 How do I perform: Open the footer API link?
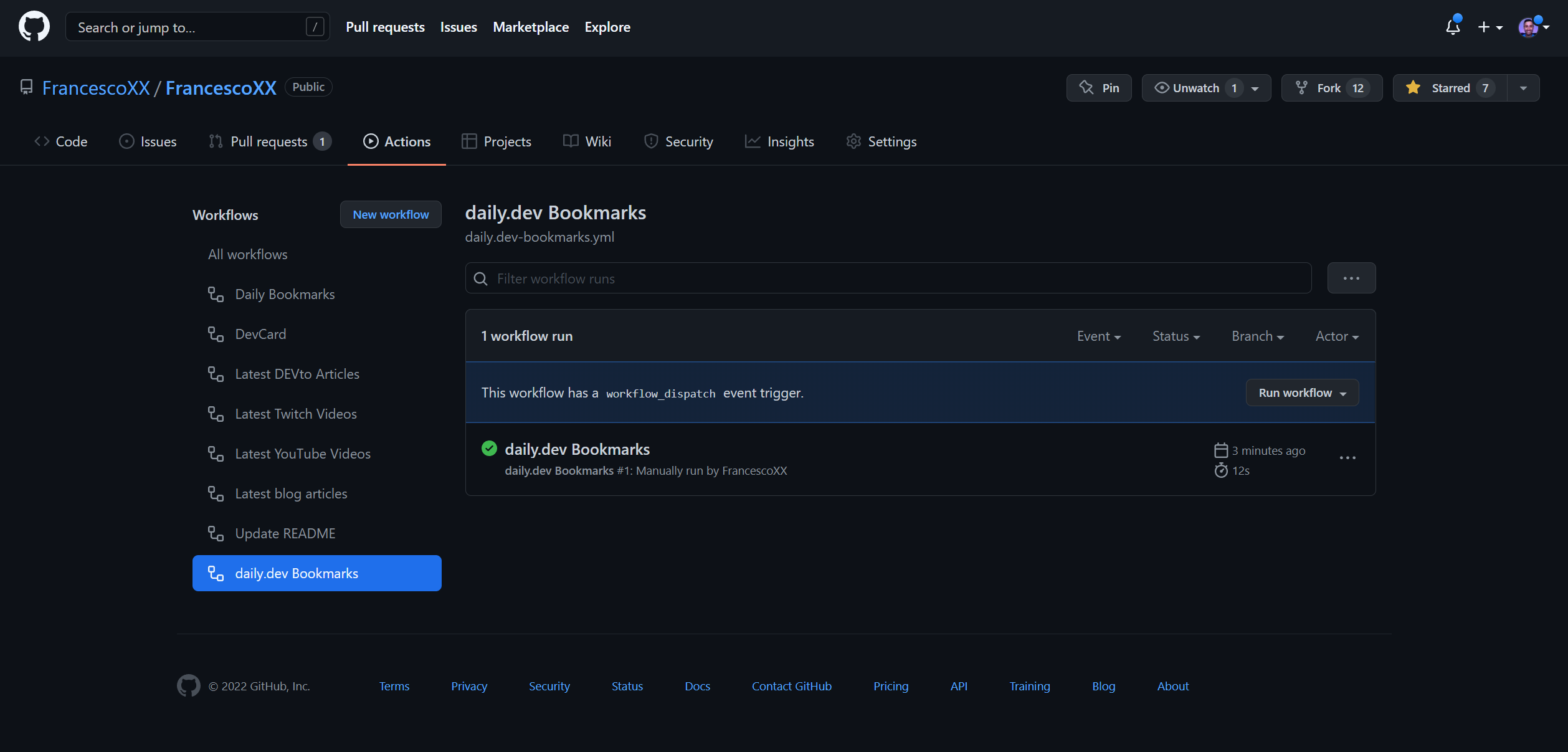click(959, 686)
